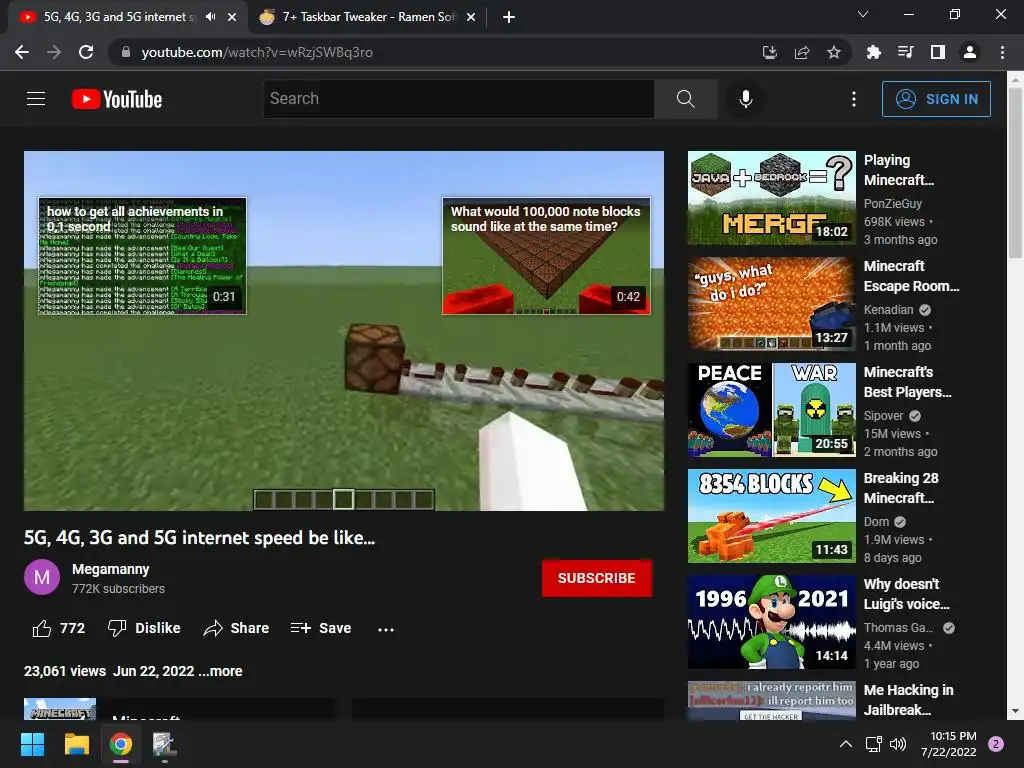Click scrollbar down arrow

click(x=1015, y=711)
